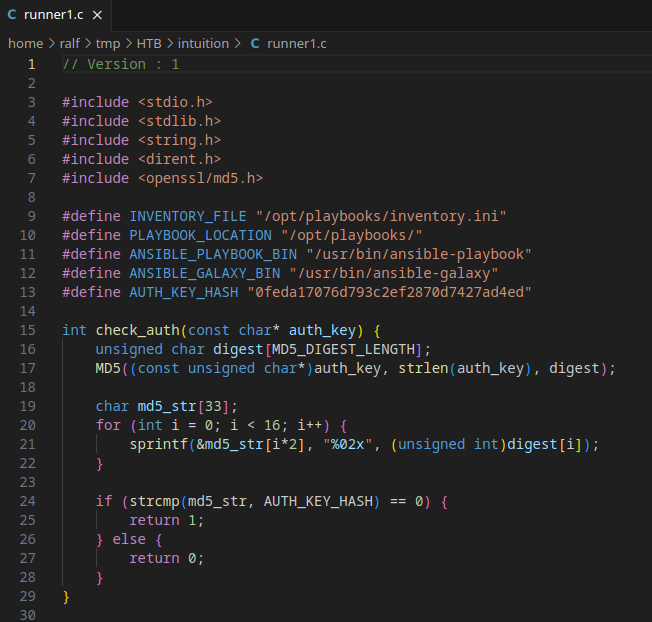The width and height of the screenshot is (652, 622).
Task: Click the <stdlib.h> include
Action: click(179, 121)
